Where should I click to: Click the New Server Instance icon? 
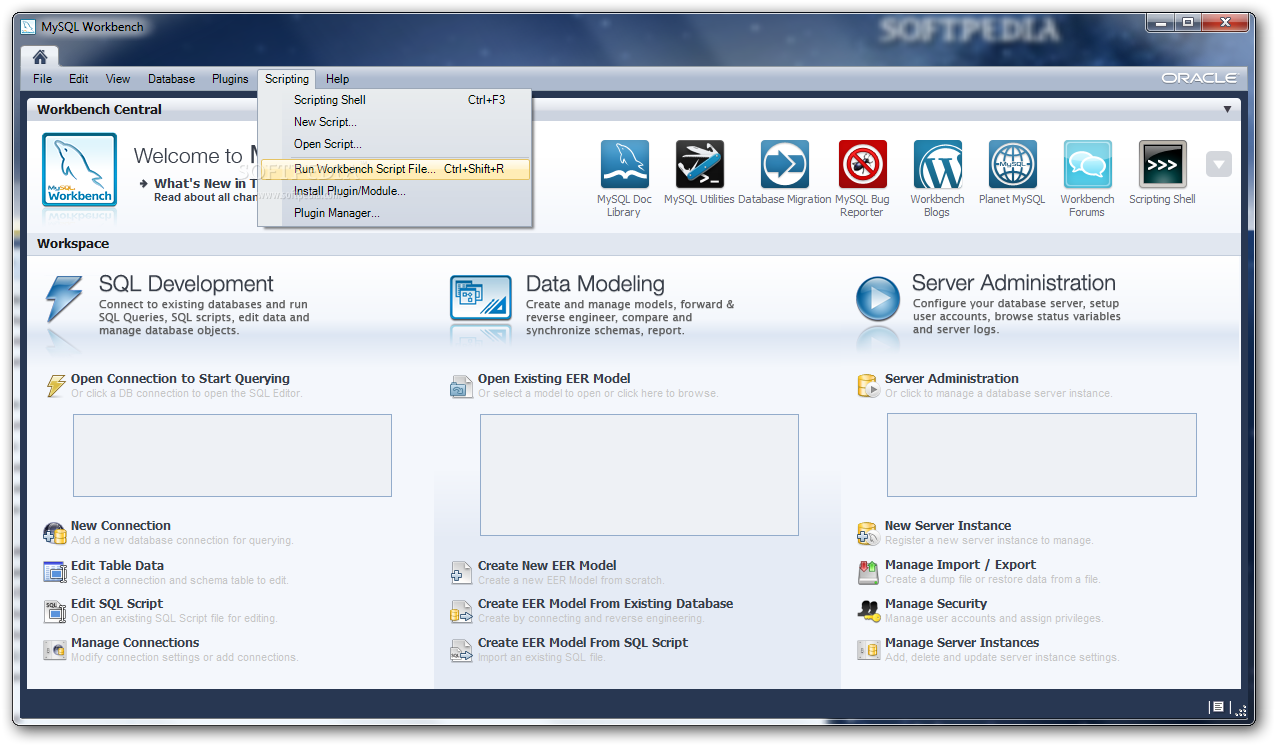click(x=868, y=533)
